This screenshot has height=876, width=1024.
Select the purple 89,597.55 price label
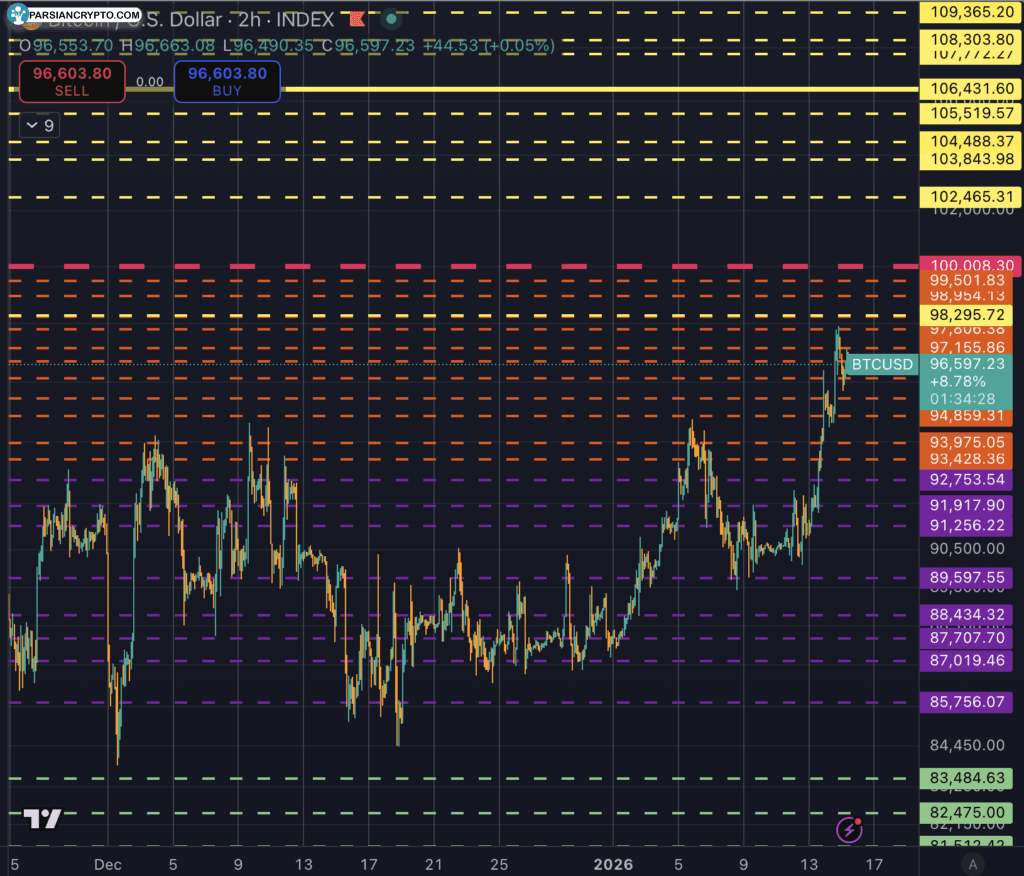click(967, 577)
